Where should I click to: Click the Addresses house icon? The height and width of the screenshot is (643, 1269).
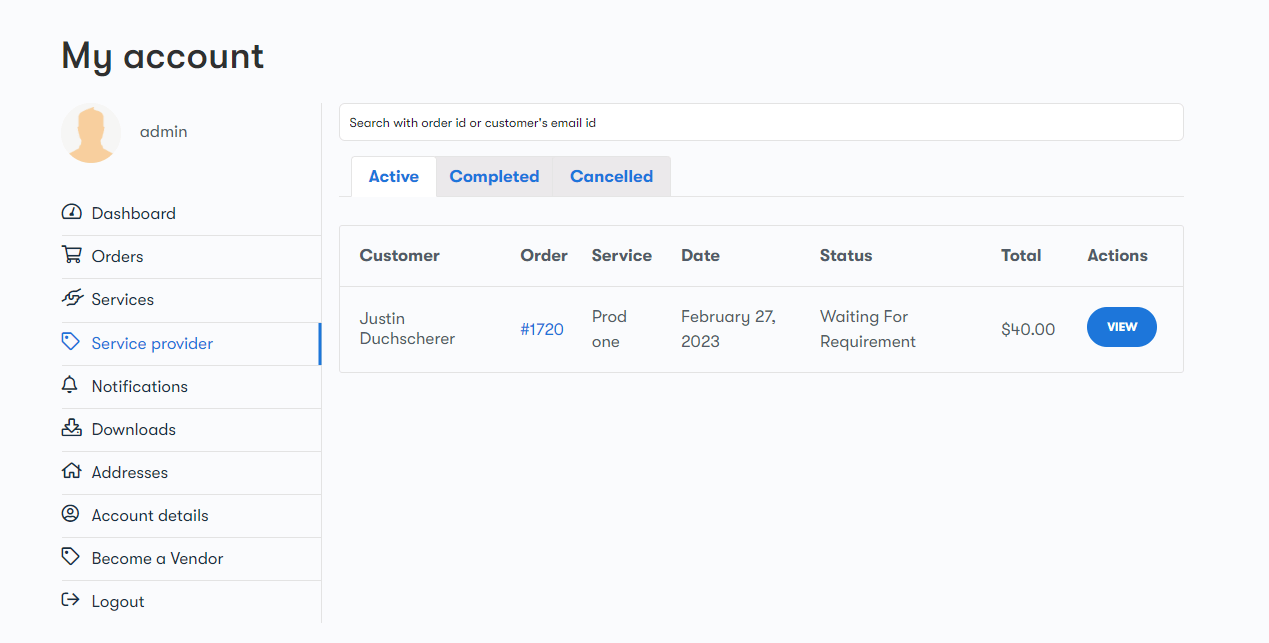click(x=71, y=471)
